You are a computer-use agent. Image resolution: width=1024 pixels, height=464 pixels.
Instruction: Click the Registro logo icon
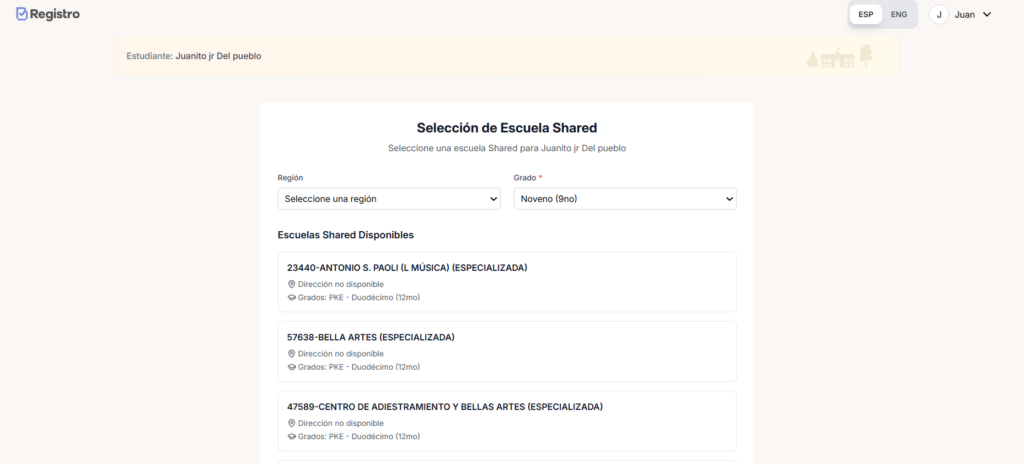click(x=22, y=14)
